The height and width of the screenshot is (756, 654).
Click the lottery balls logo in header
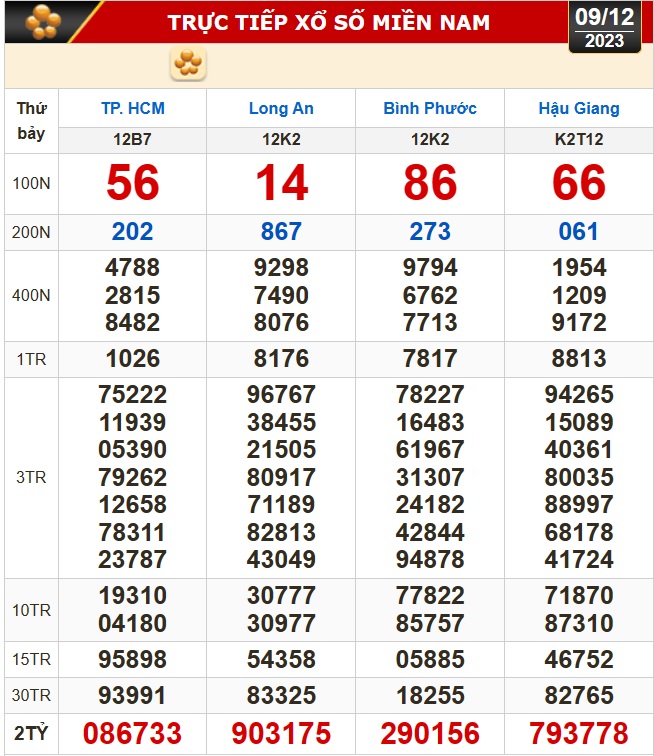tap(43, 22)
